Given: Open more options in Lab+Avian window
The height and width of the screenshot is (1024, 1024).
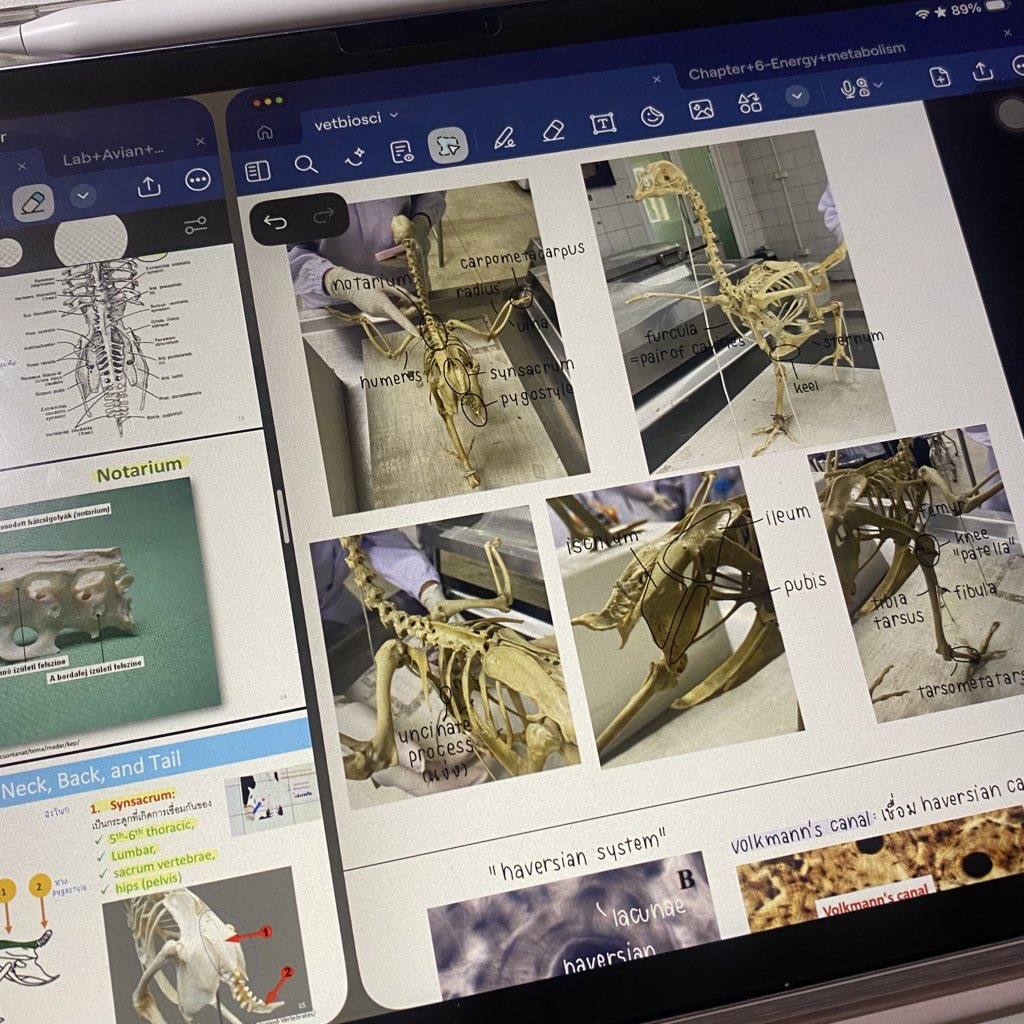Looking at the screenshot, I should [197, 180].
